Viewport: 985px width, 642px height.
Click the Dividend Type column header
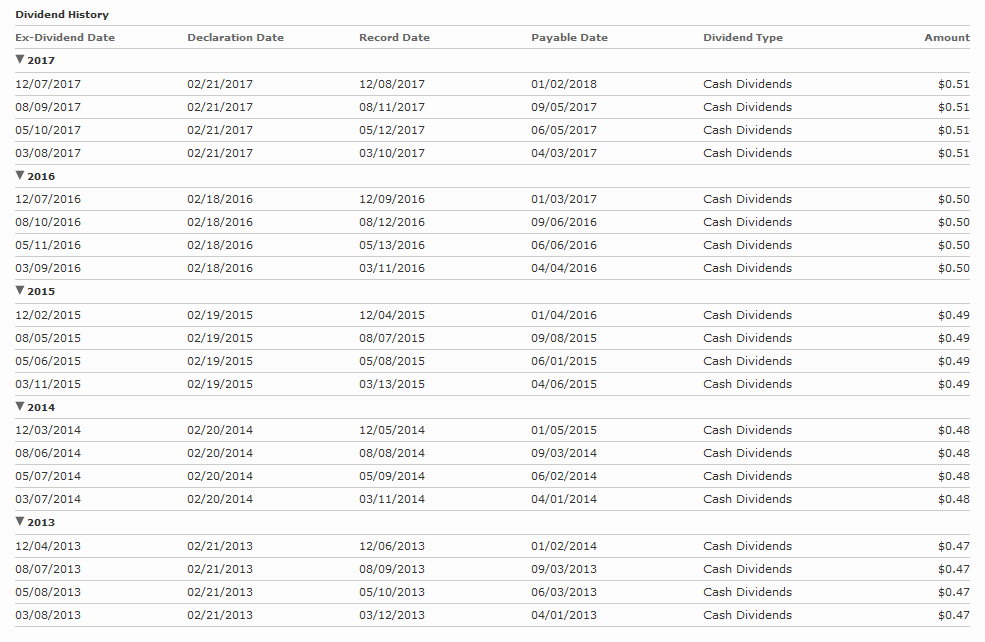[x=743, y=38]
